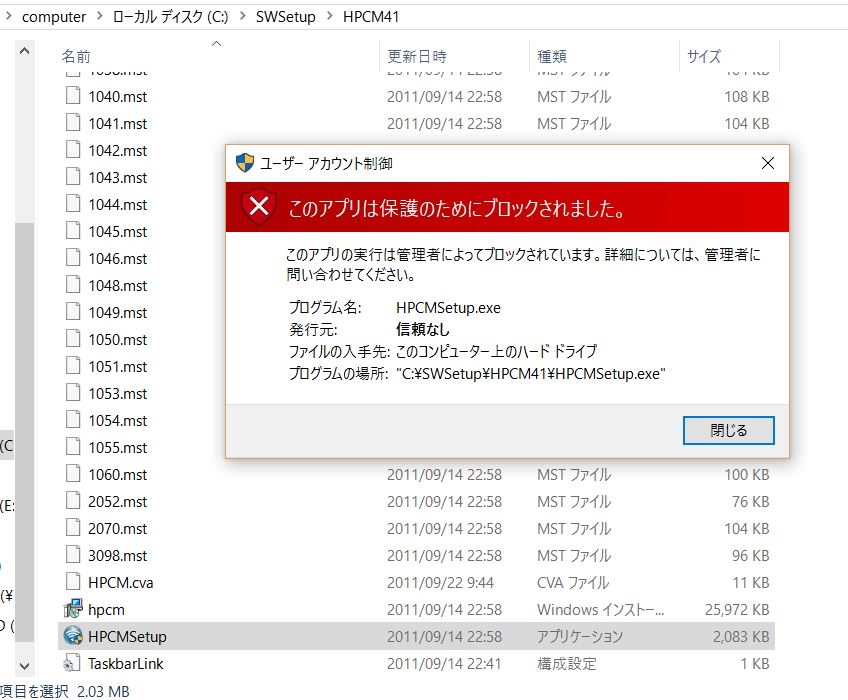Click the file icon of 1041.mst

tap(73, 123)
